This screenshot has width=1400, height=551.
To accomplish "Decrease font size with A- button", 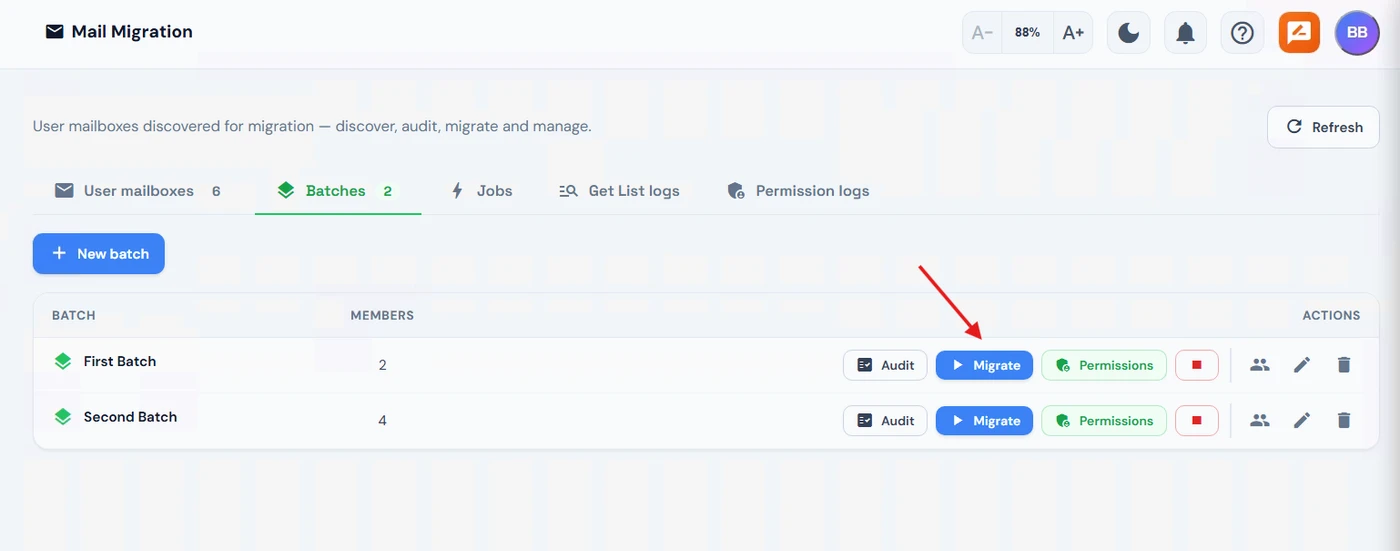I will pos(982,32).
